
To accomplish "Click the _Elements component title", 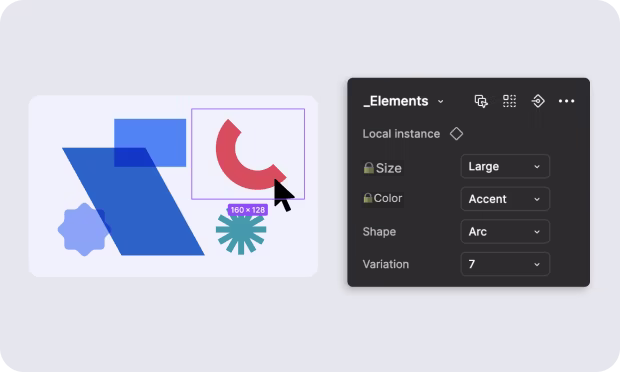I will (x=395, y=101).
